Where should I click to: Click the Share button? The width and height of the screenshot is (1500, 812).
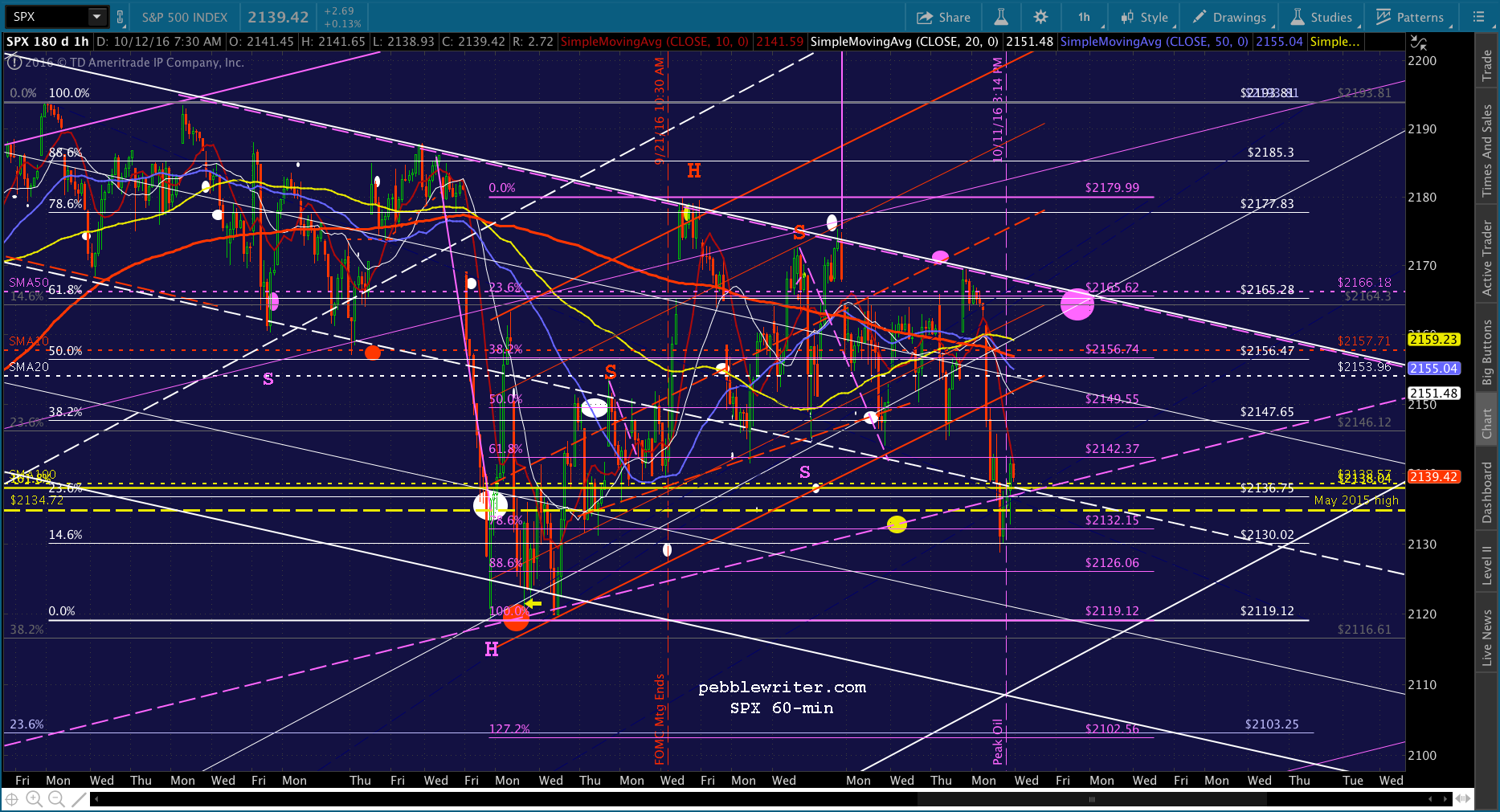point(943,17)
